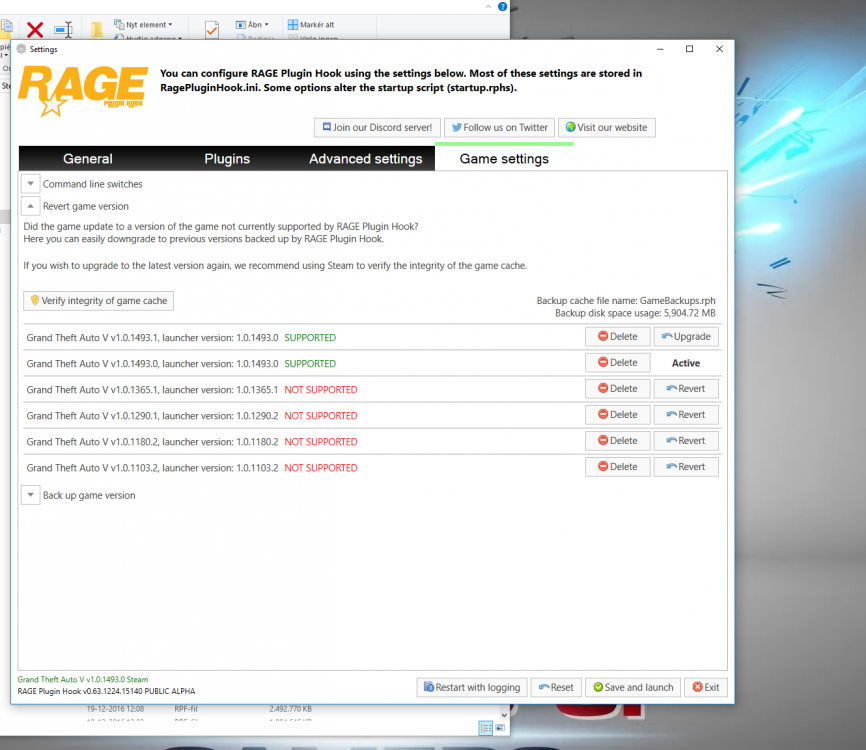Revert to game version v1.0.1290.1
The image size is (866, 750).
tap(686, 415)
